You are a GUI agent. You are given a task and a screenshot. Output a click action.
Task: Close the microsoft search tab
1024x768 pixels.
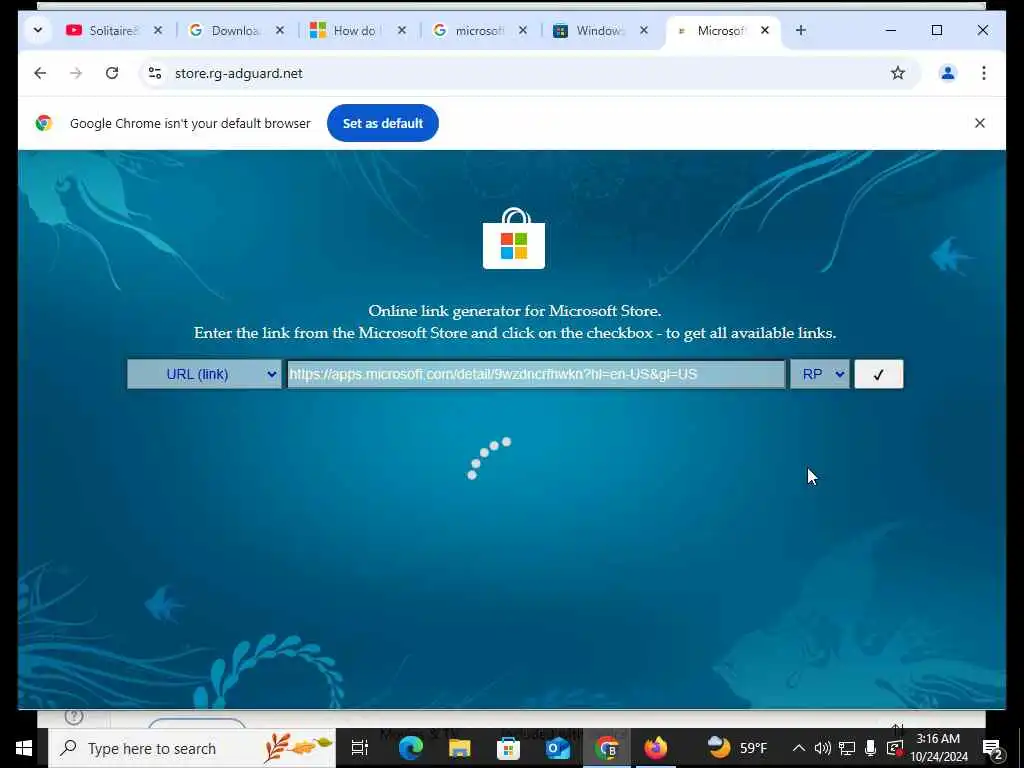coord(522,30)
